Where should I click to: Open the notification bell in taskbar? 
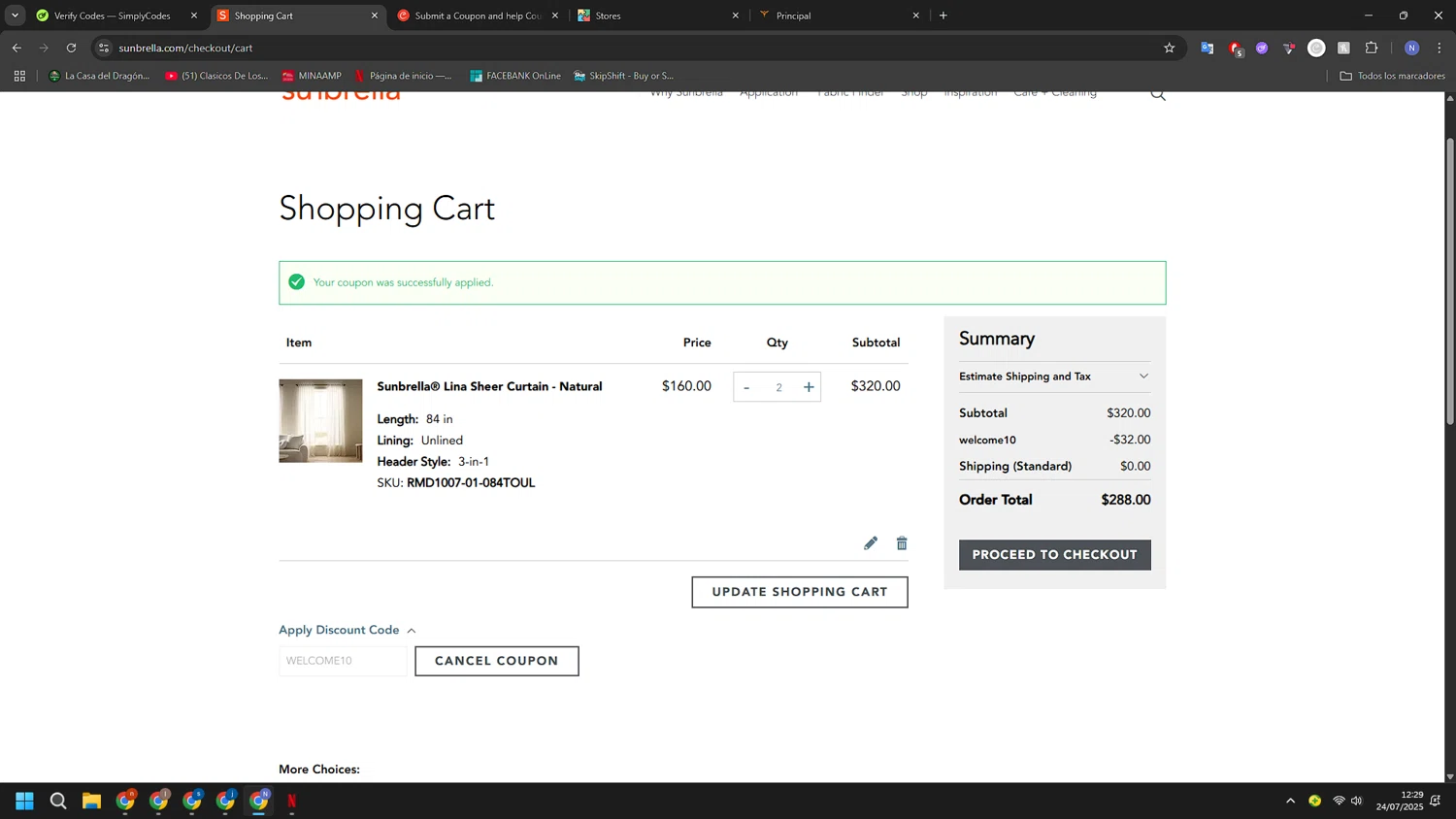tap(1436, 801)
